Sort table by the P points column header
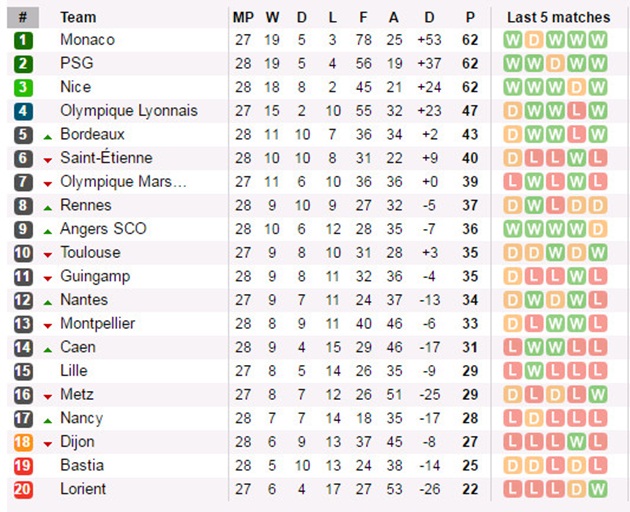Image resolution: width=630 pixels, height=512 pixels. [470, 17]
